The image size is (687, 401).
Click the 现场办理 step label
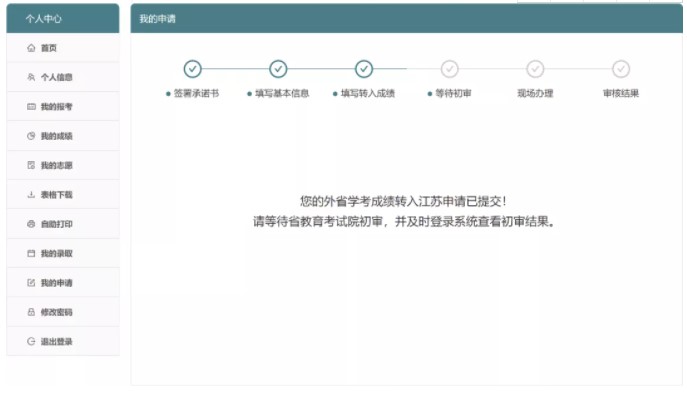pyautogui.click(x=535, y=94)
